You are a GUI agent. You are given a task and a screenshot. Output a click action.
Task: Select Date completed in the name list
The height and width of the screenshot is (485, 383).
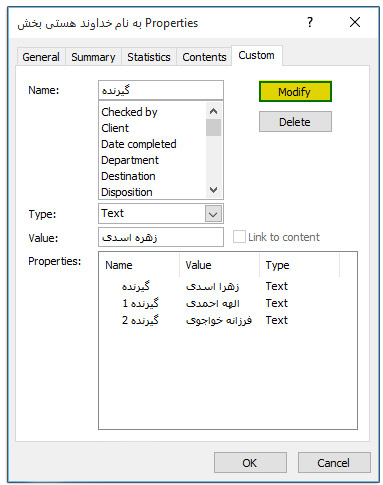pyautogui.click(x=139, y=144)
